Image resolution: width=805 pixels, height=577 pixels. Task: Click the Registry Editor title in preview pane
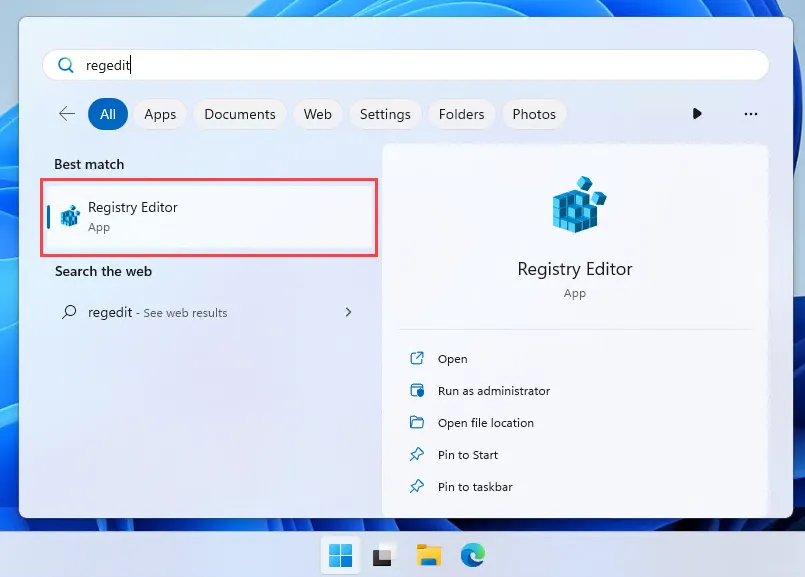pos(574,269)
